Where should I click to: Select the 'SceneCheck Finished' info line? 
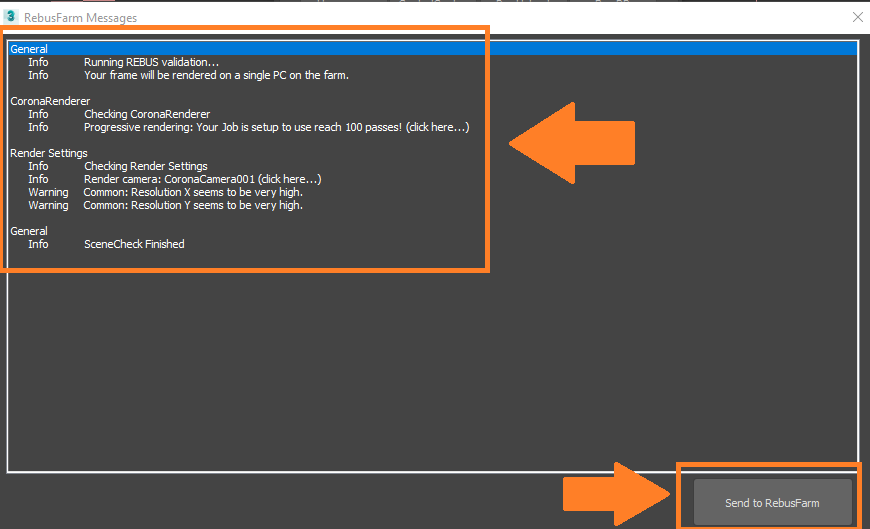pos(134,244)
